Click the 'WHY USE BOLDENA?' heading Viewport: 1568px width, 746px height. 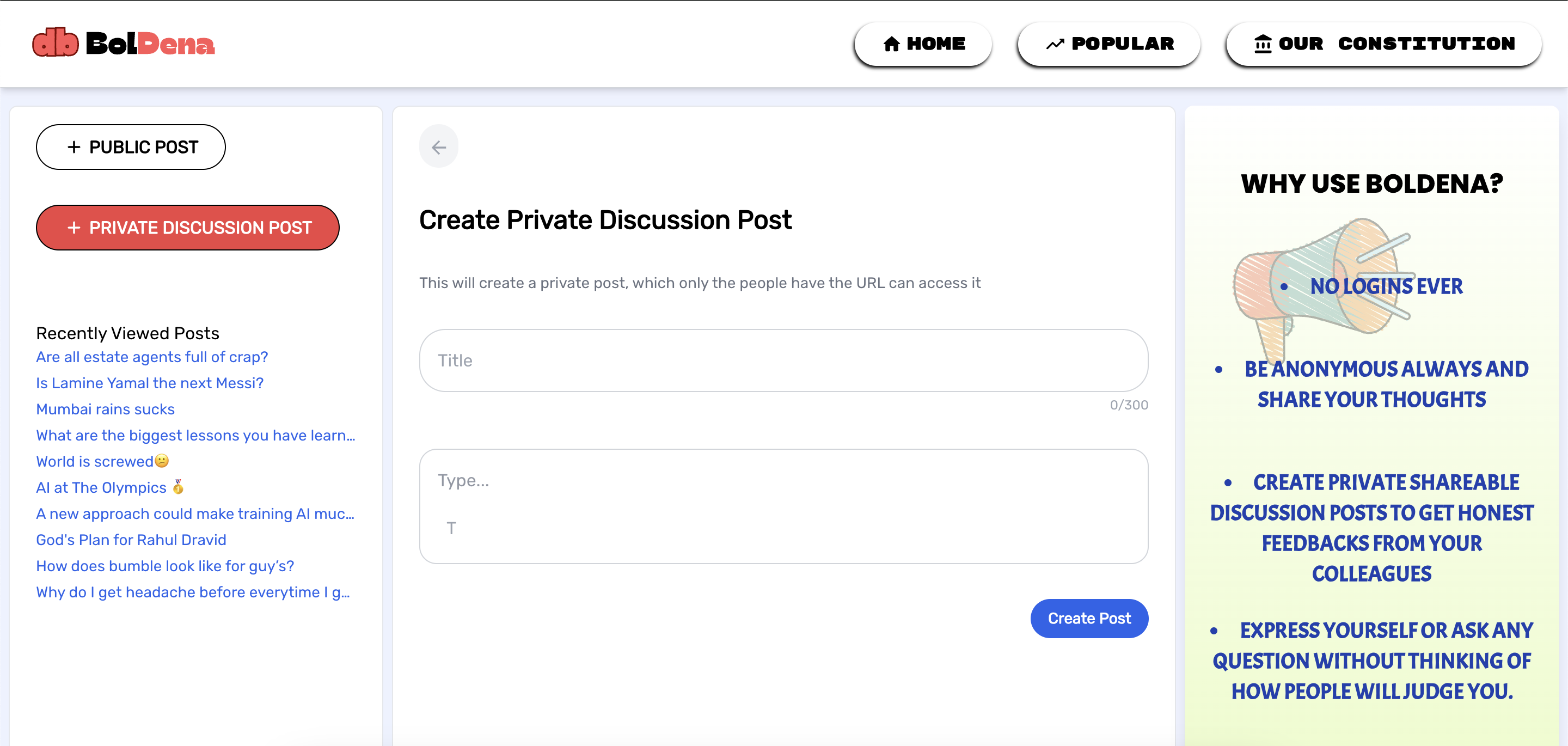1372,184
